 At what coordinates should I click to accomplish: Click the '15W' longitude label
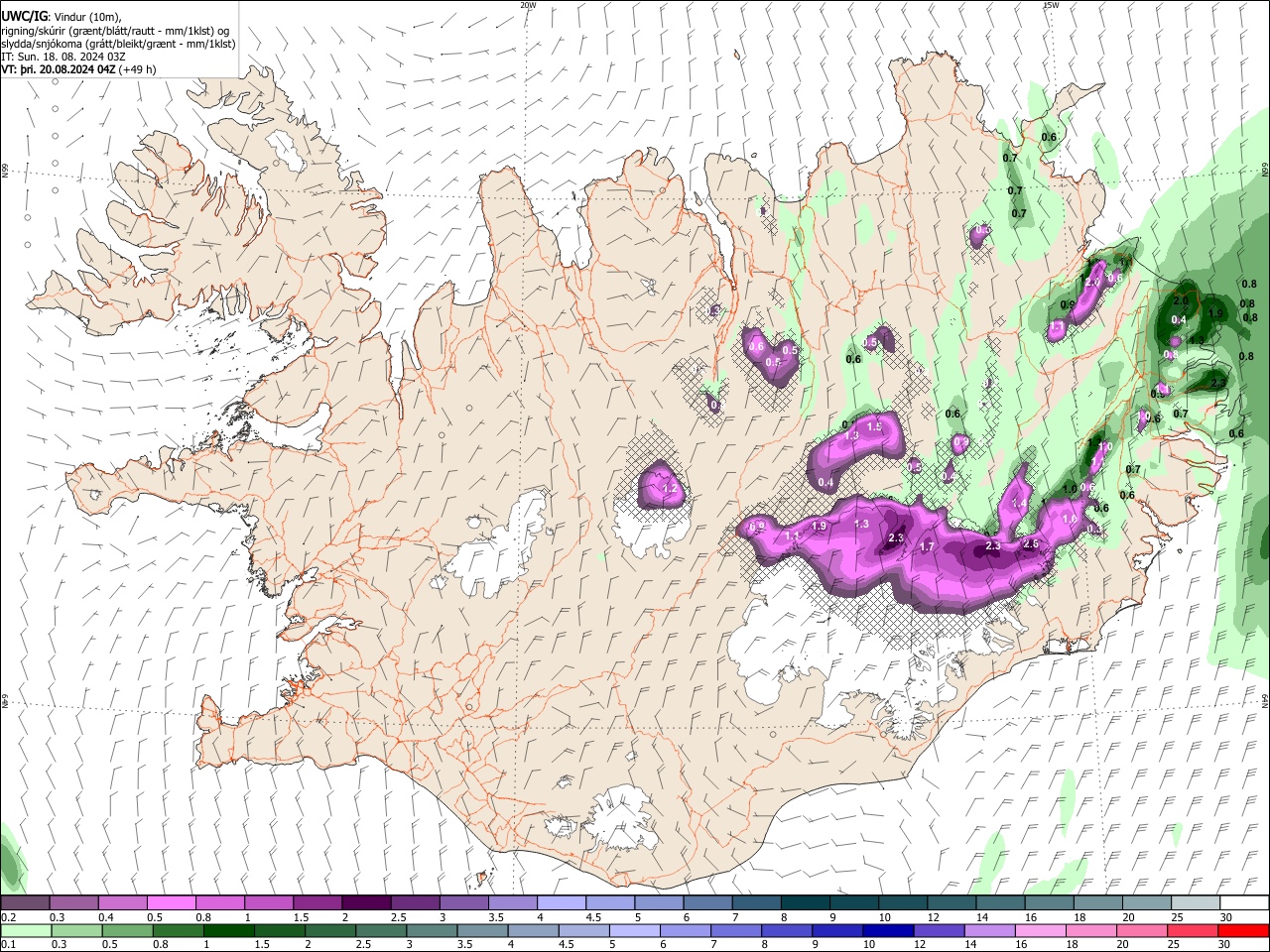click(x=1051, y=5)
